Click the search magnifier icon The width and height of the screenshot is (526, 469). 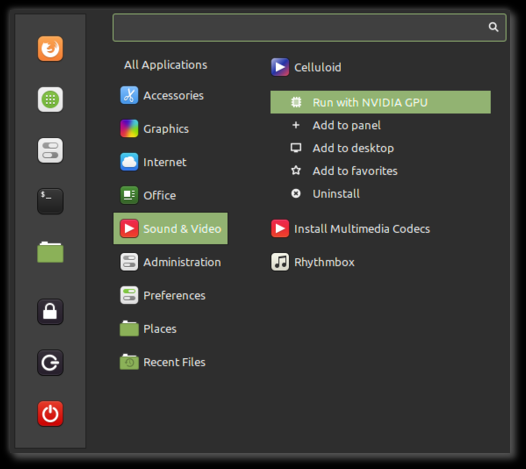point(493,27)
